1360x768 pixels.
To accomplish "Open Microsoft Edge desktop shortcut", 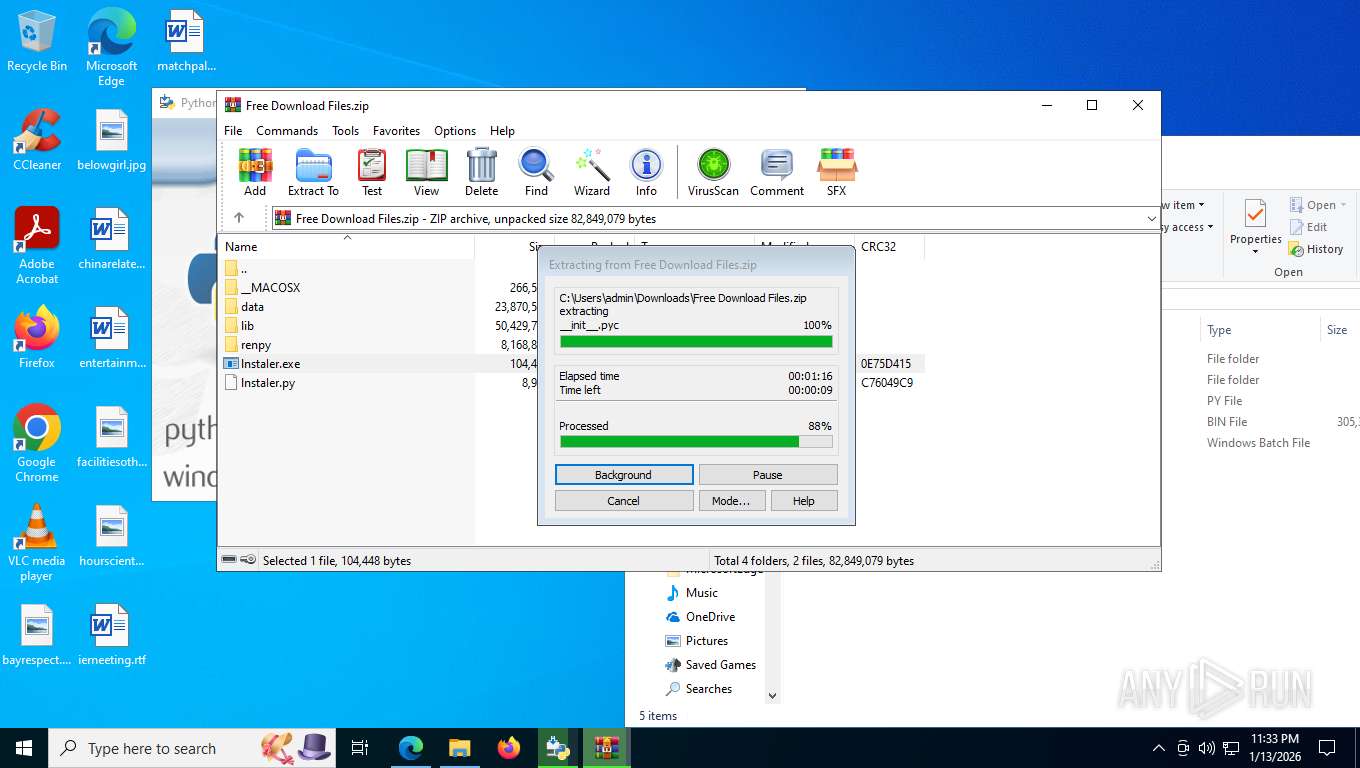I will click(x=111, y=47).
